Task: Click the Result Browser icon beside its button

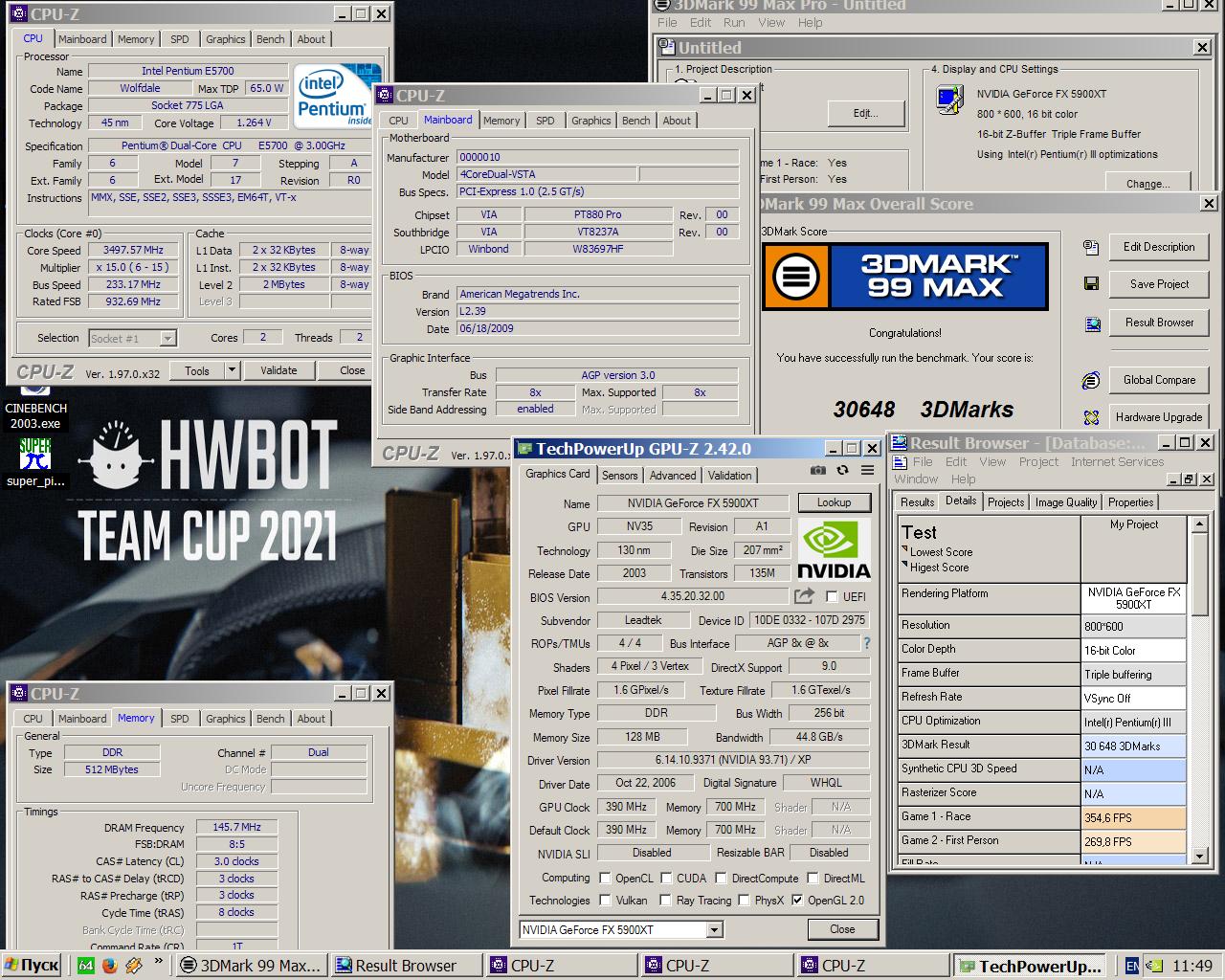Action: (1092, 324)
